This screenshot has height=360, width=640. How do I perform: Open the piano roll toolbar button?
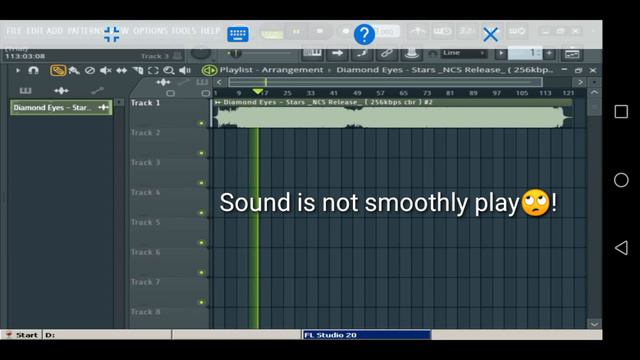[x=312, y=53]
